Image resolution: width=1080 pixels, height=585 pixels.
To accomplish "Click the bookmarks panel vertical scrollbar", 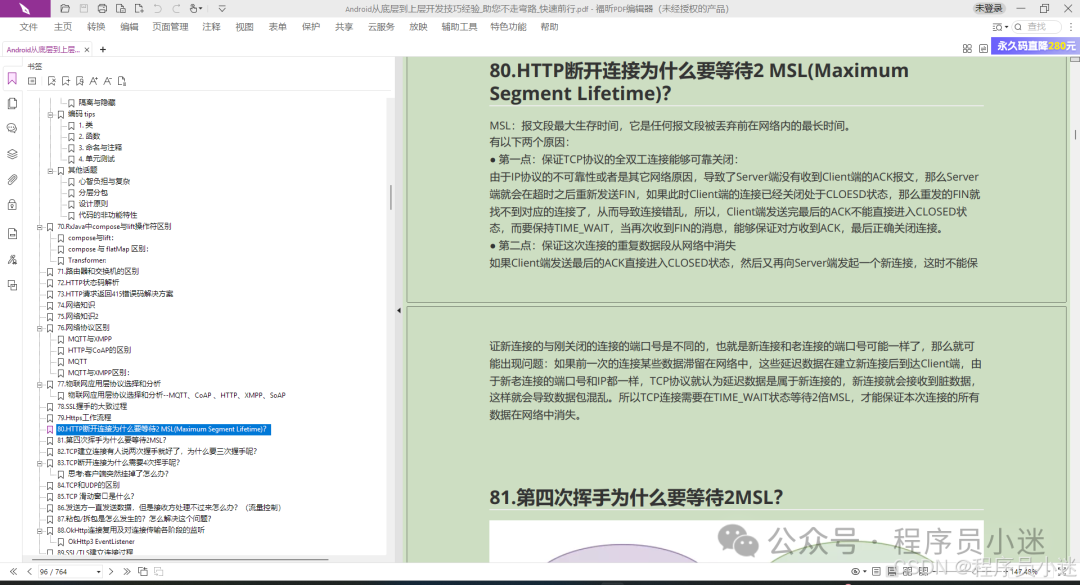I will (x=391, y=197).
